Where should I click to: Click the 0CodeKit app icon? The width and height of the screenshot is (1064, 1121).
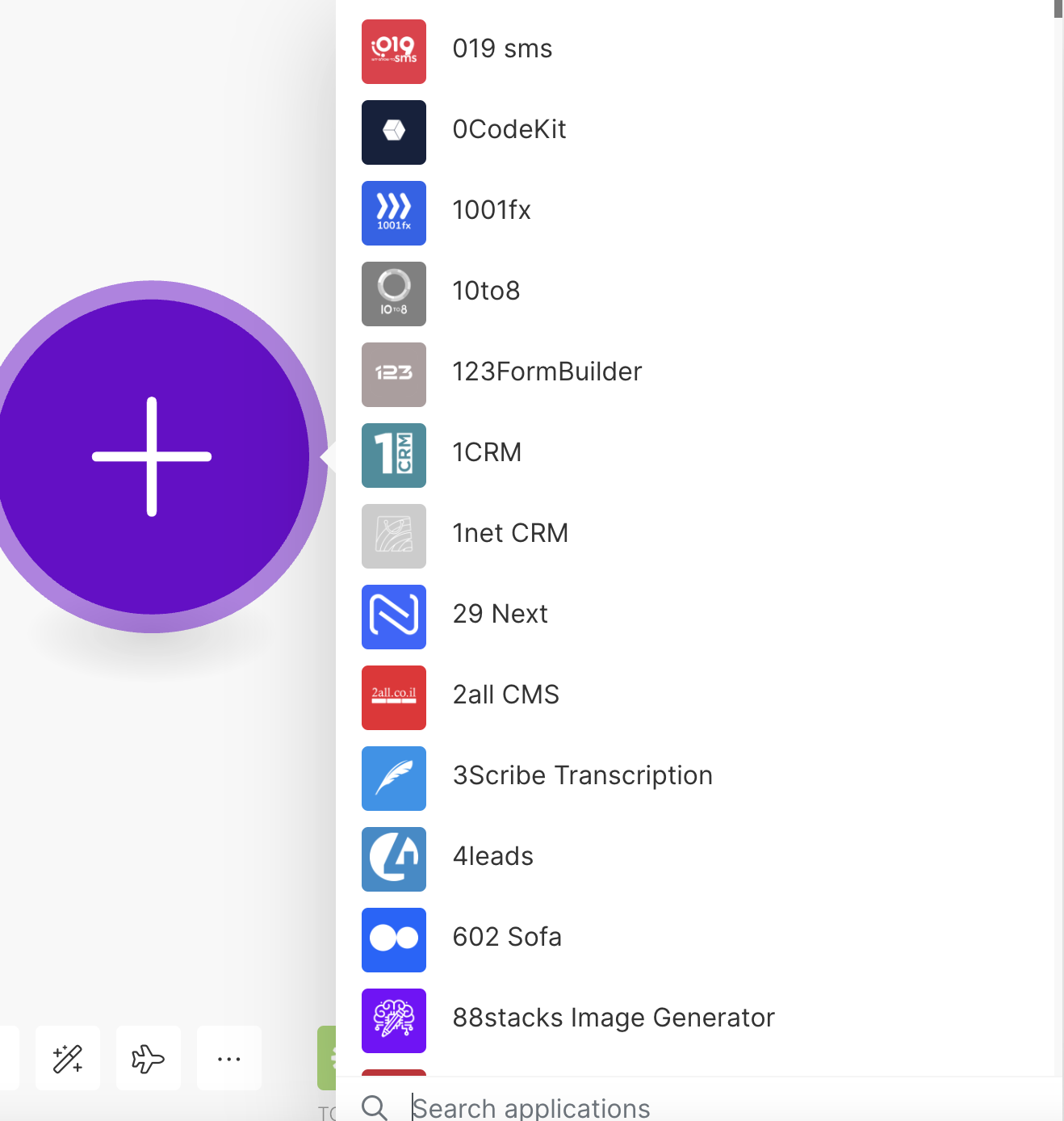coord(394,132)
